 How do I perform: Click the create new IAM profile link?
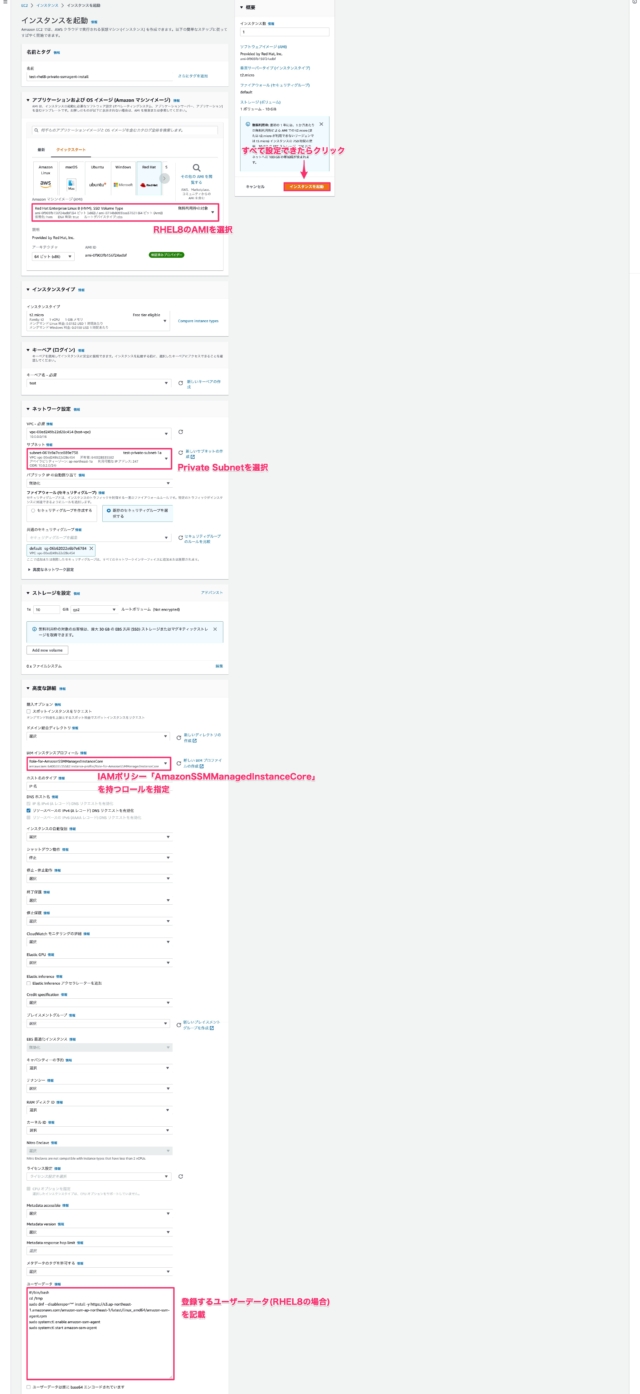(203, 762)
